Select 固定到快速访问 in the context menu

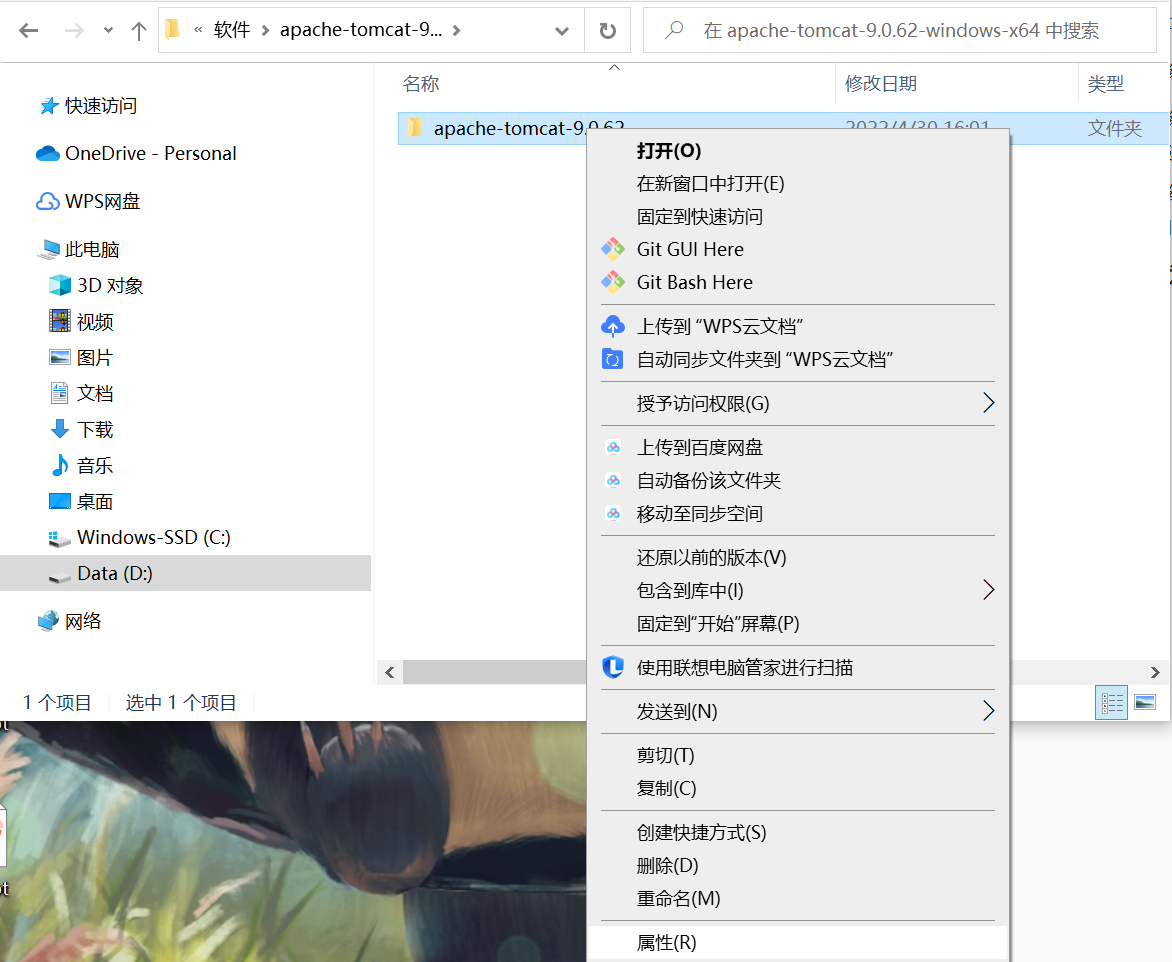pyautogui.click(x=798, y=217)
